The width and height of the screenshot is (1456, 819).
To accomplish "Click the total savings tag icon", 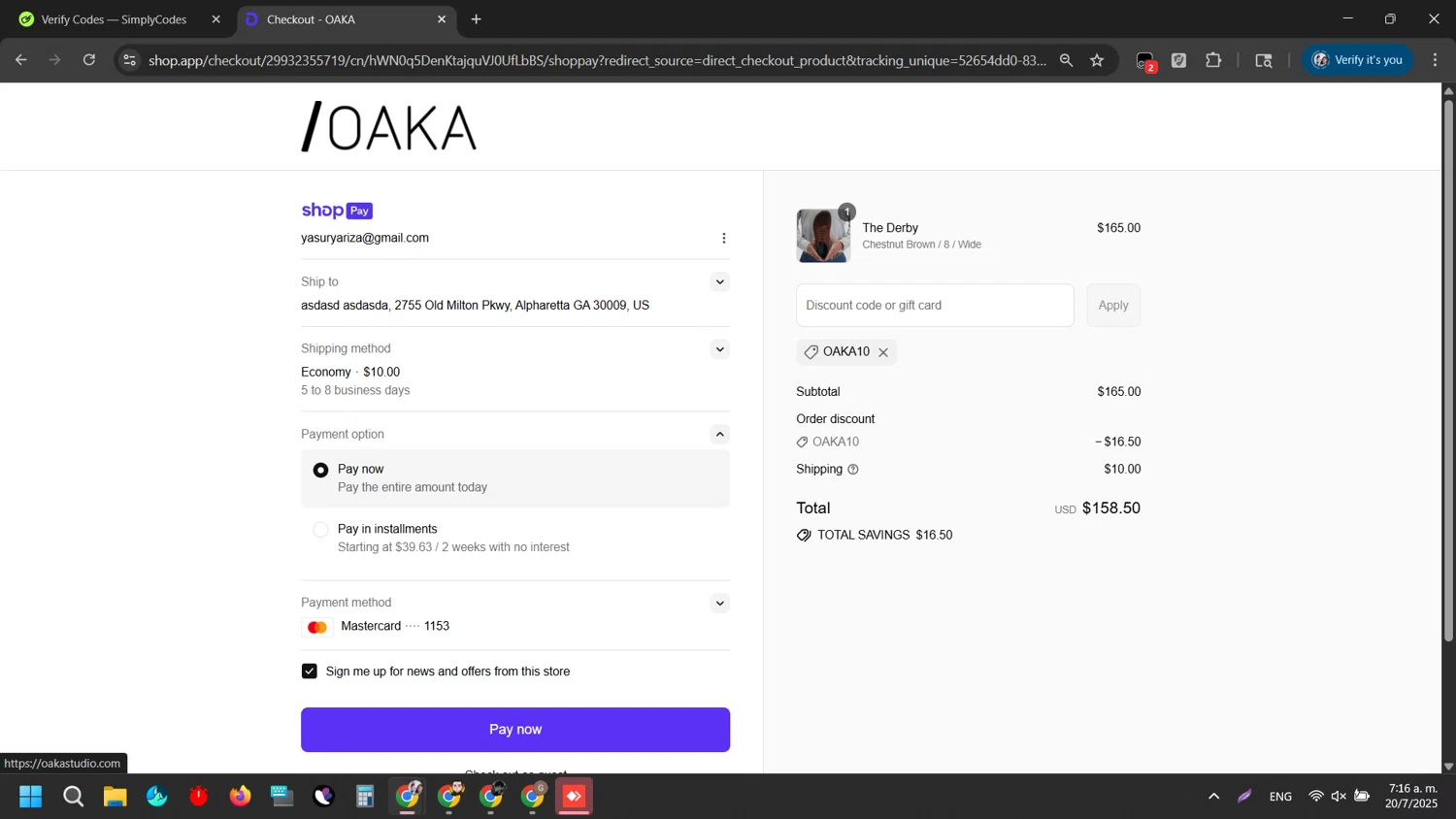I will (804, 536).
